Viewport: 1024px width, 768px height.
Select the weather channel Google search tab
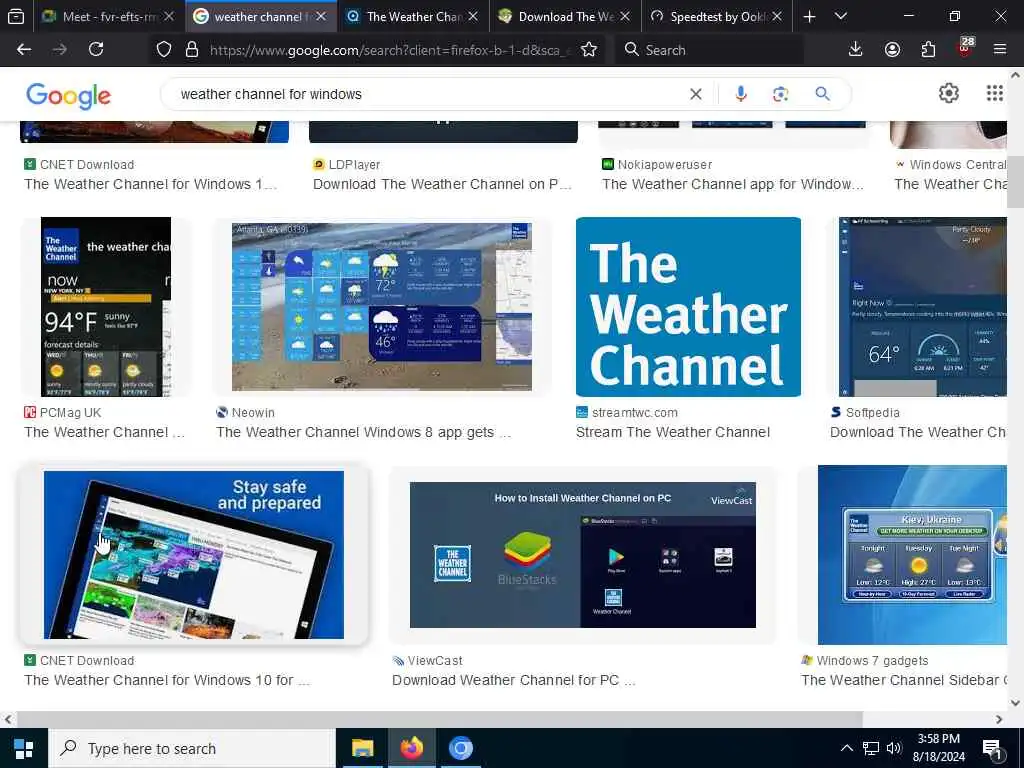(261, 17)
